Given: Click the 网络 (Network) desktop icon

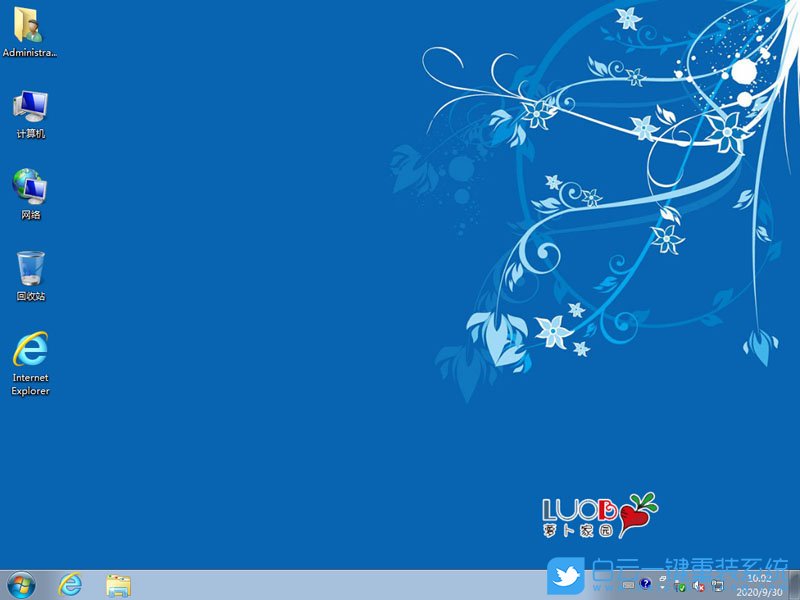Looking at the screenshot, I should click(30, 193).
